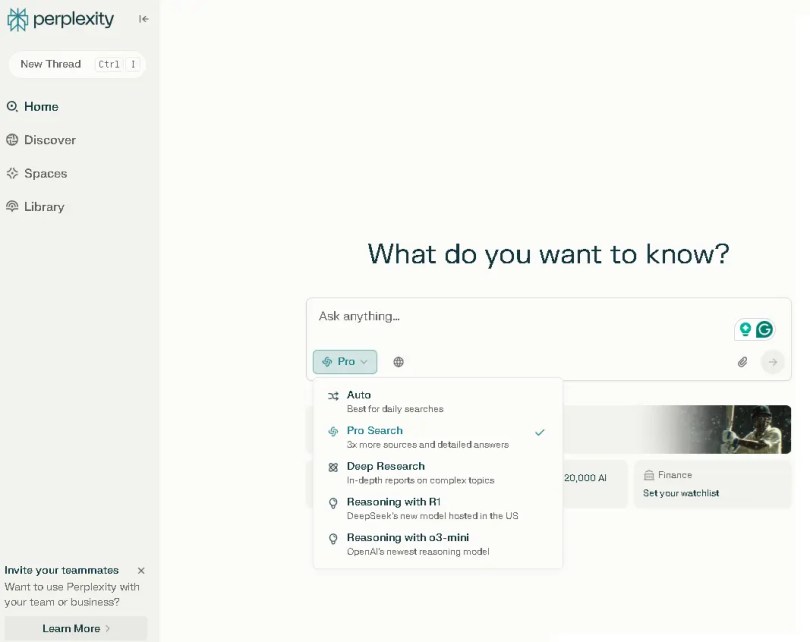The image size is (810, 642).
Task: Click the Auto shuffle icon
Action: click(x=333, y=396)
